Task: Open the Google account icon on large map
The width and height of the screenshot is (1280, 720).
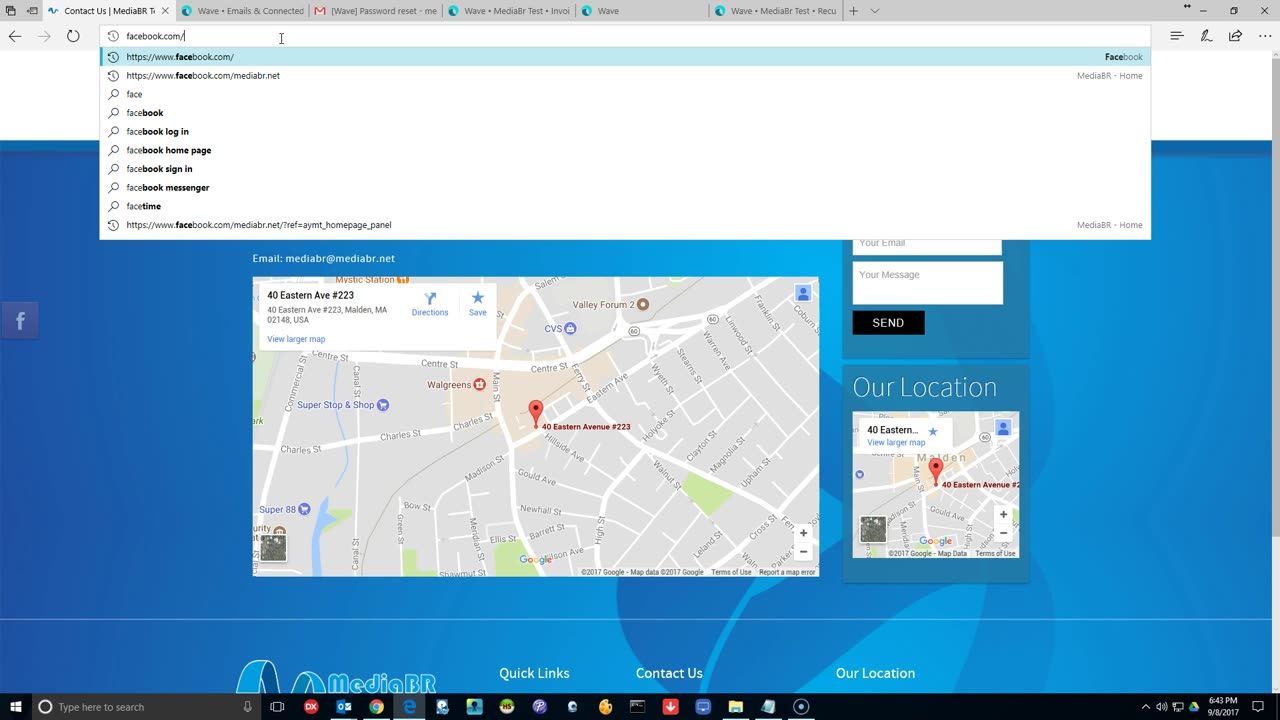Action: (802, 293)
